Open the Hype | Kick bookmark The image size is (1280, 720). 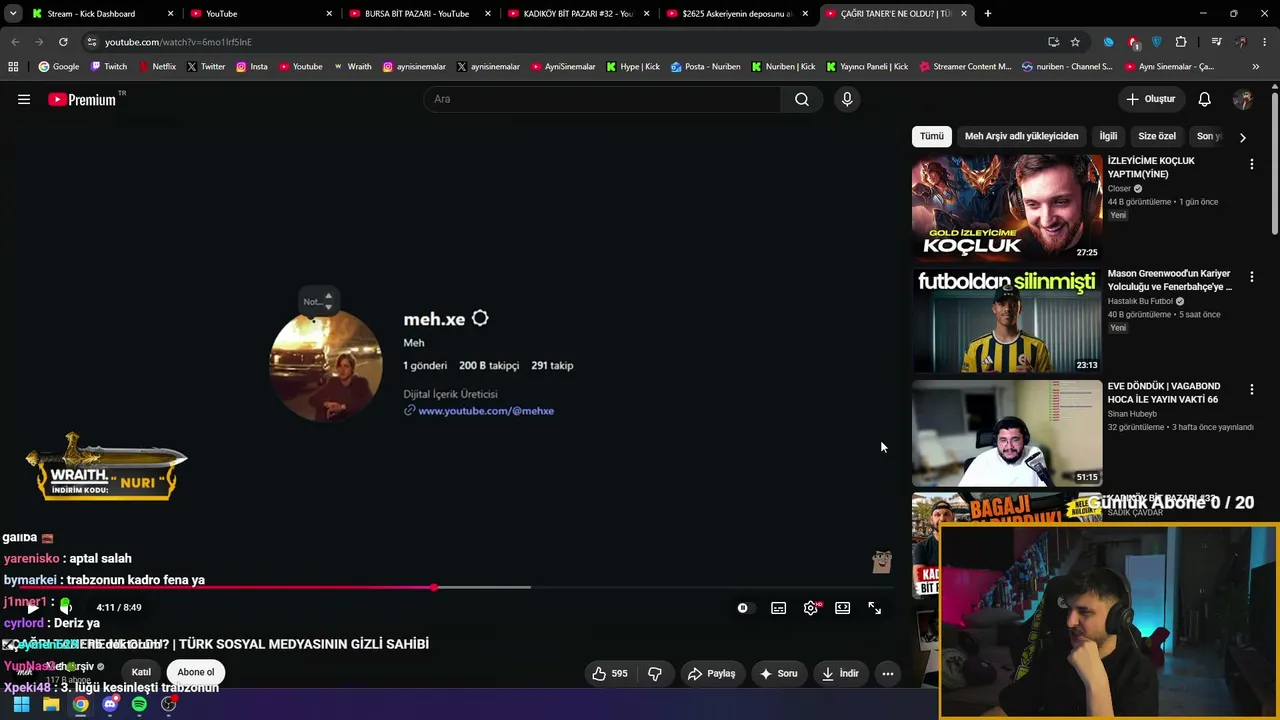[x=633, y=67]
